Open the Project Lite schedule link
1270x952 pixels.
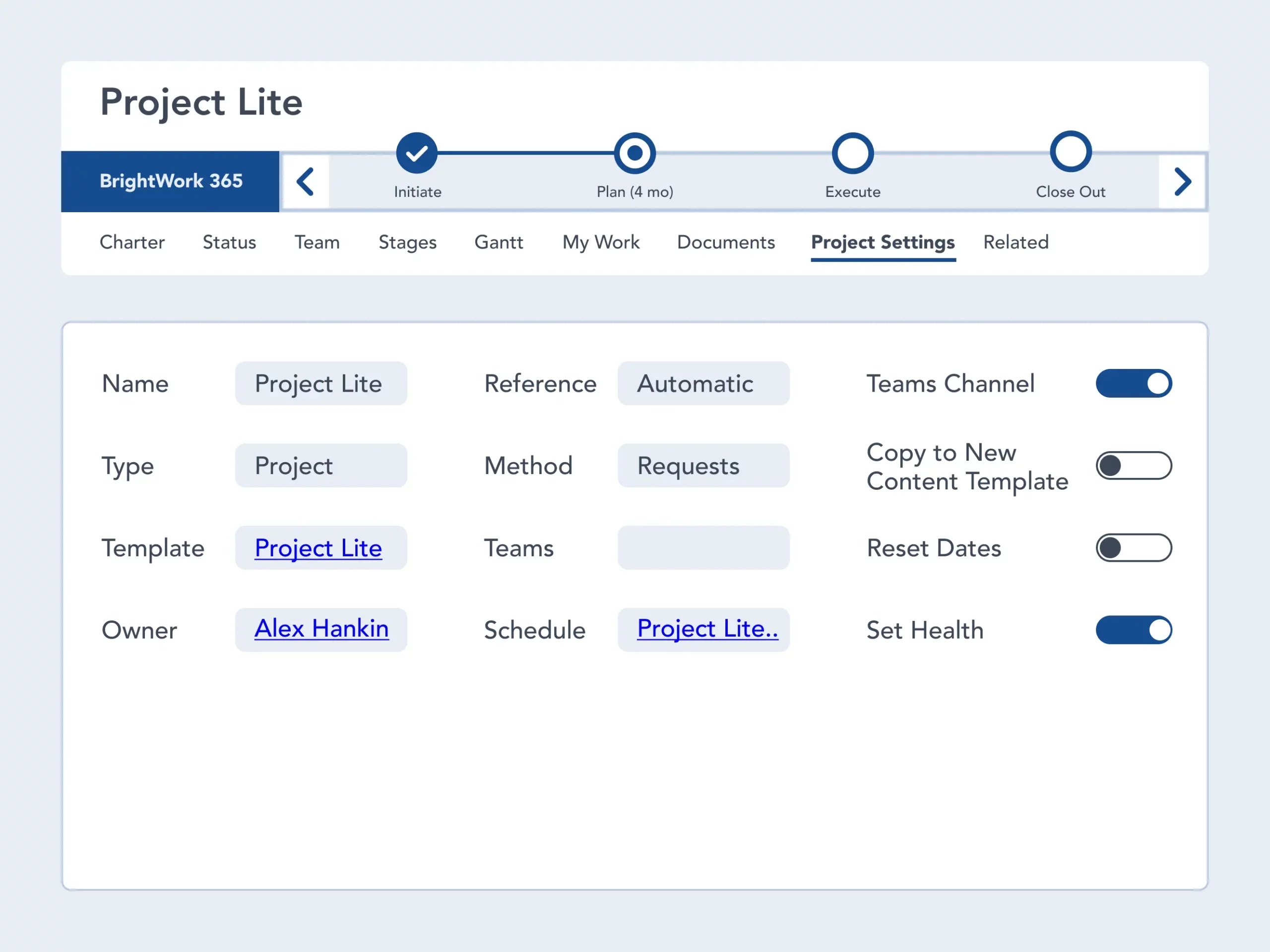pyautogui.click(x=707, y=629)
